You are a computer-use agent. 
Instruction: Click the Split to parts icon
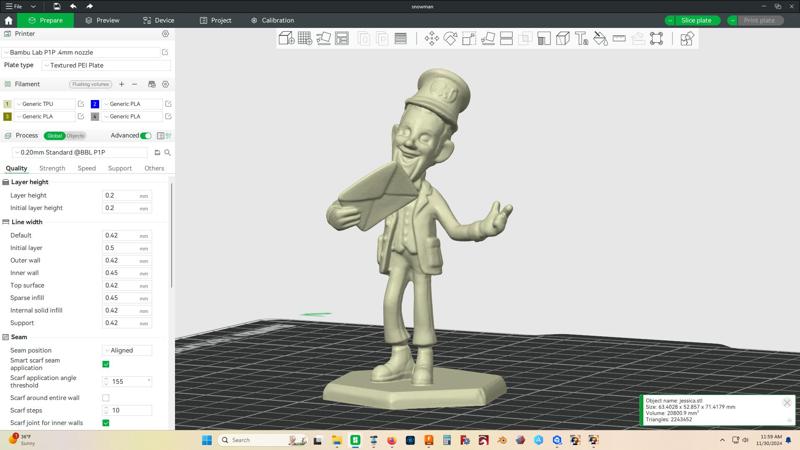382,38
